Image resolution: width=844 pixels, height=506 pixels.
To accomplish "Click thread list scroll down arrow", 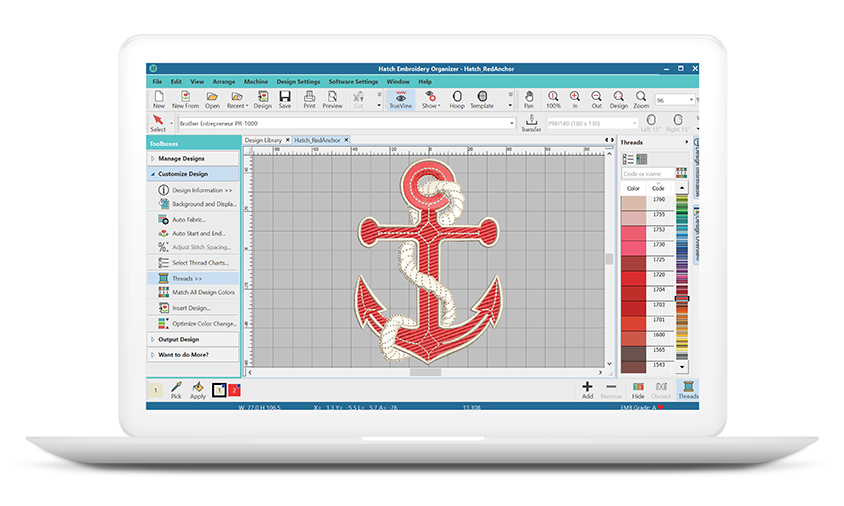I will (682, 367).
